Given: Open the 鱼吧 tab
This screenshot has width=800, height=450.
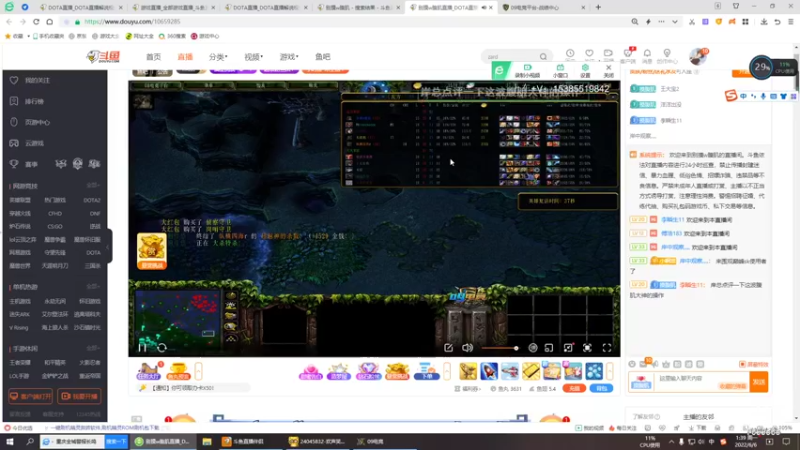Looking at the screenshot, I should pos(322,57).
